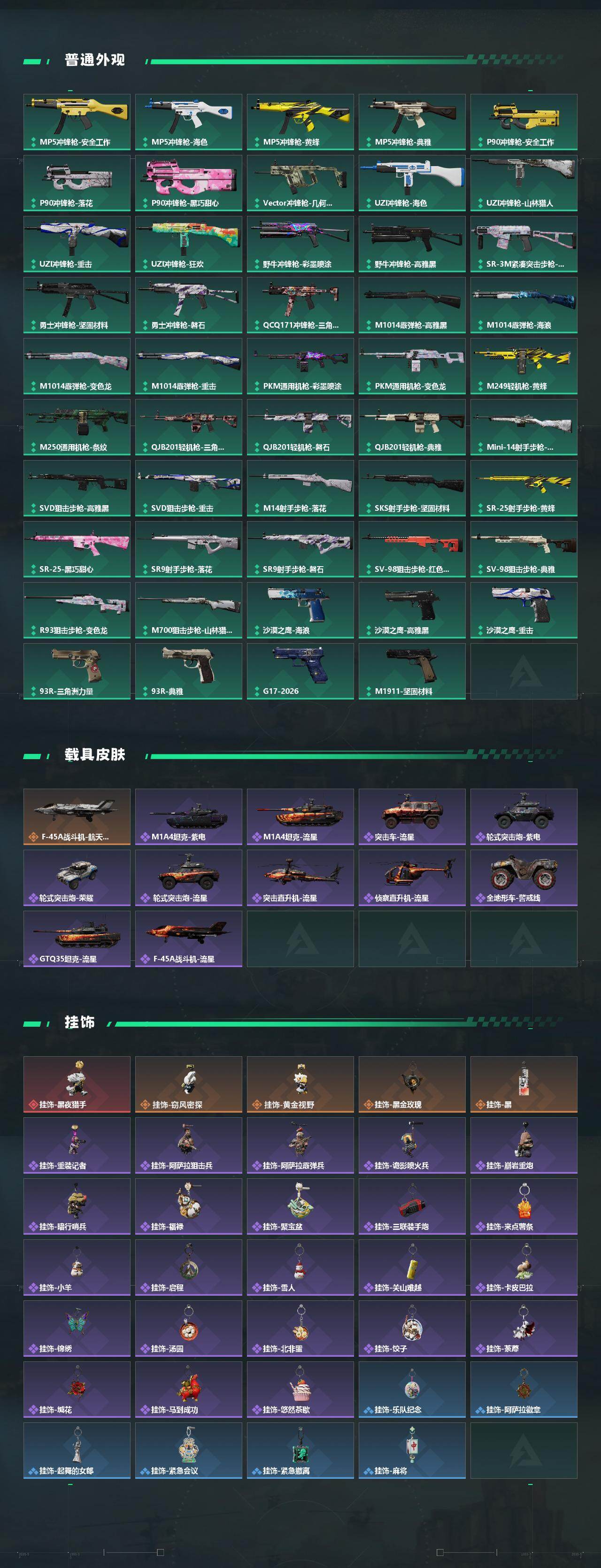Click the 挂饰-锦绣 butterfly charm
601x1568 pixels.
pos(77,1328)
